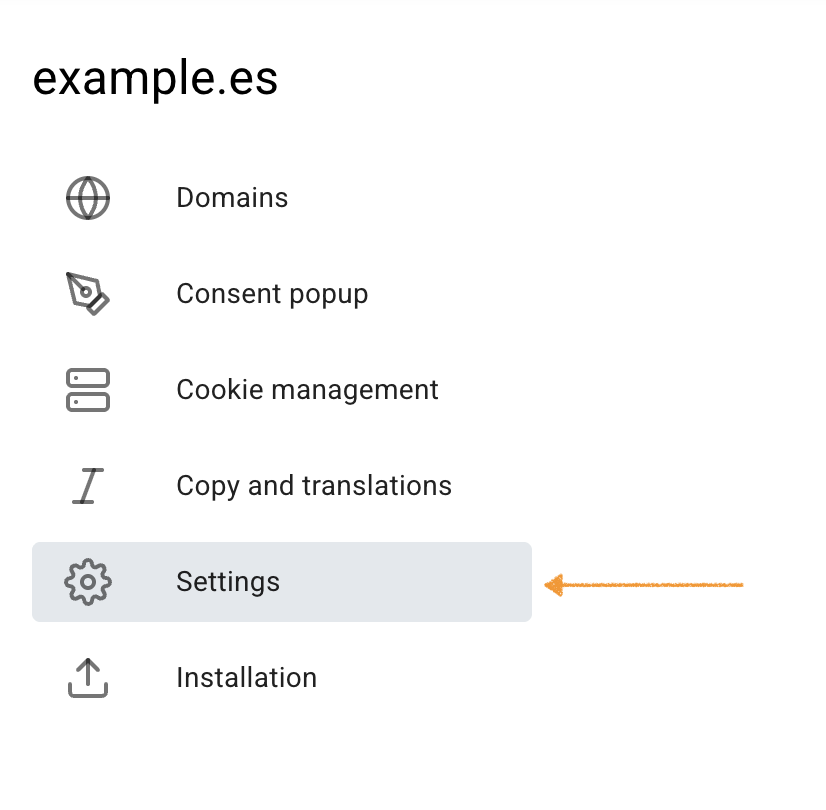This screenshot has width=826, height=810.
Task: Open the Domains menu item
Action: click(232, 198)
